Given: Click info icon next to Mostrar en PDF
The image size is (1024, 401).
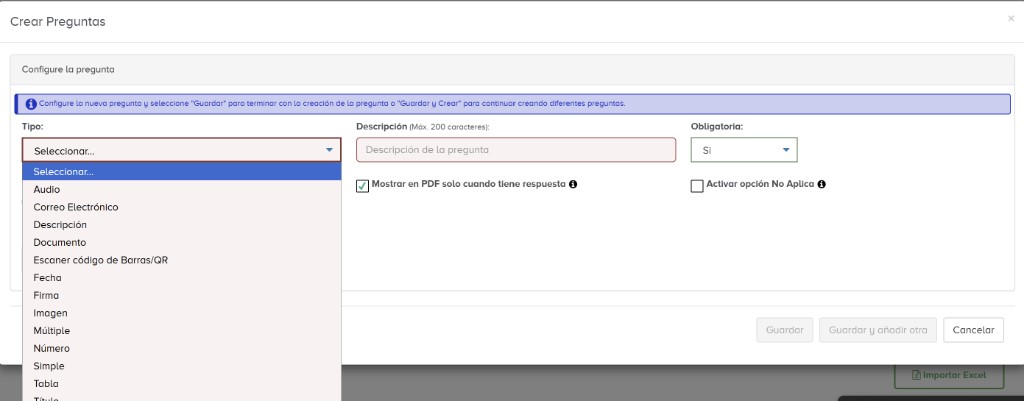Looking at the screenshot, I should 573,185.
